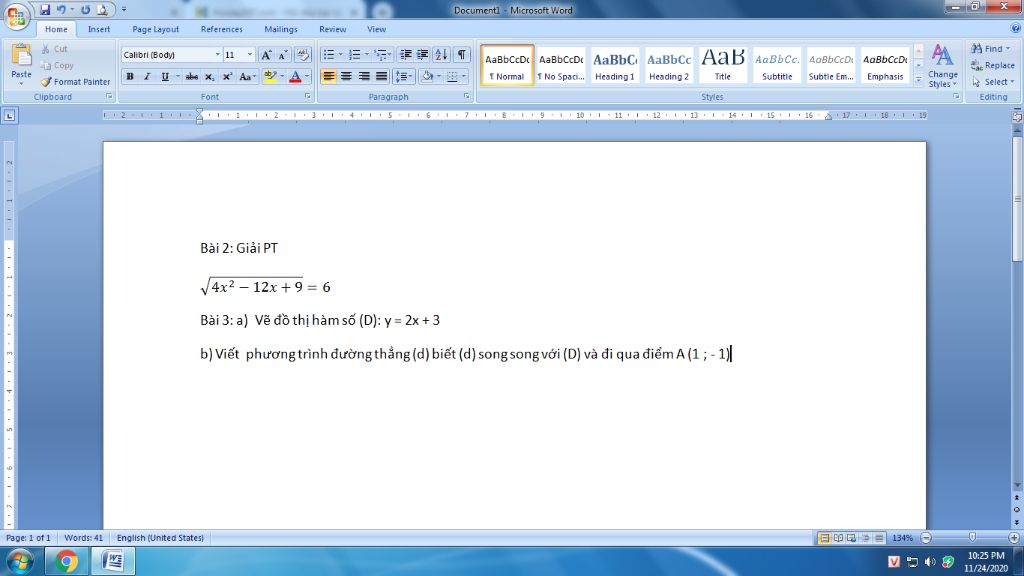Click the Format Painter brush
Viewport: 1024px width, 576px height.
[75, 82]
